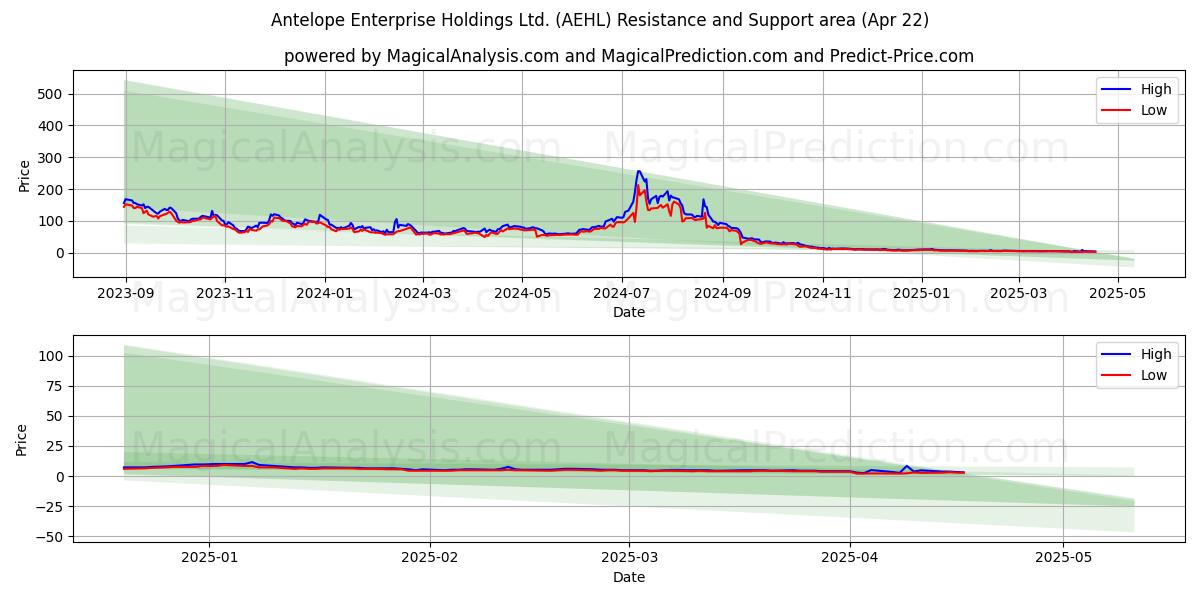Click the '200' y-axis label on top chart
The width and height of the screenshot is (1200, 600).
[x=51, y=190]
